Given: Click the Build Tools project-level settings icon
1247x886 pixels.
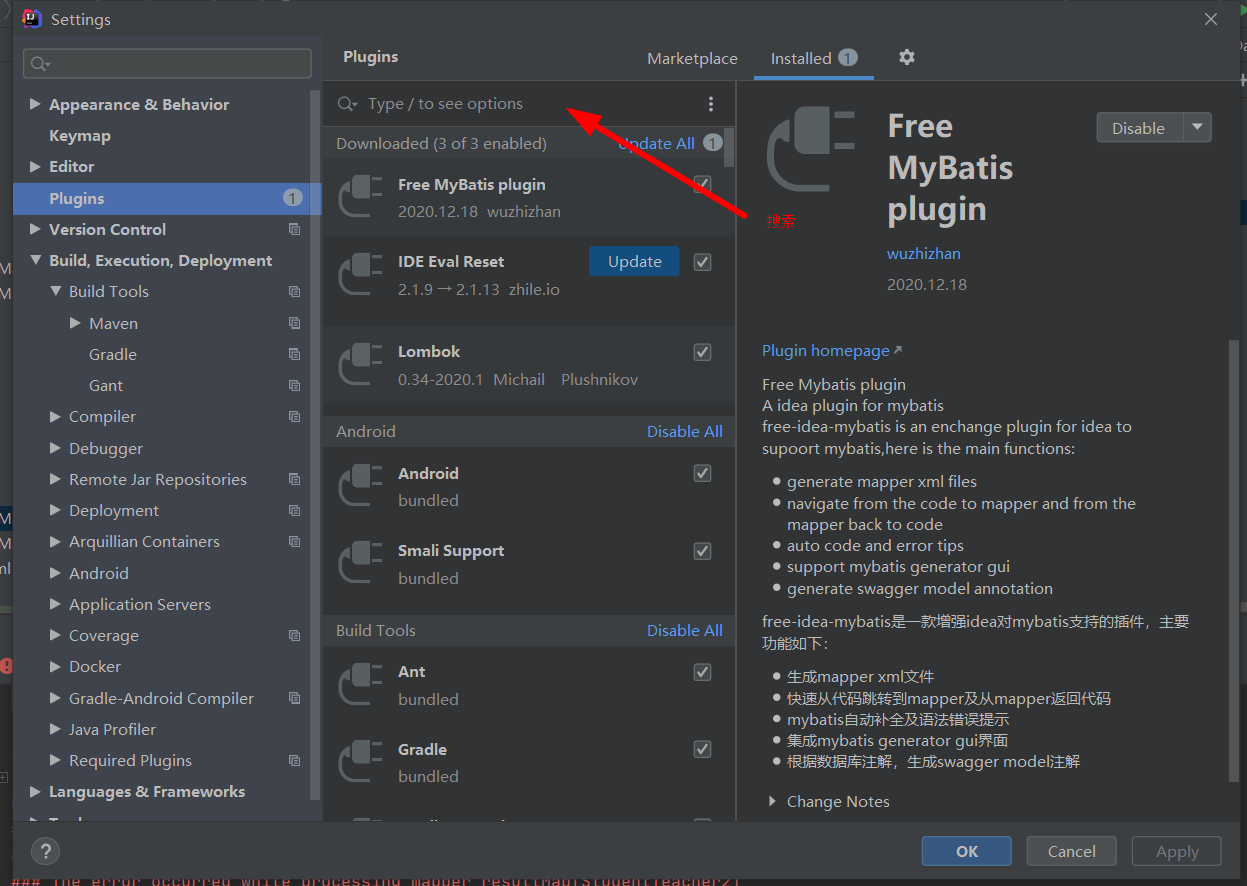Looking at the screenshot, I should point(294,291).
